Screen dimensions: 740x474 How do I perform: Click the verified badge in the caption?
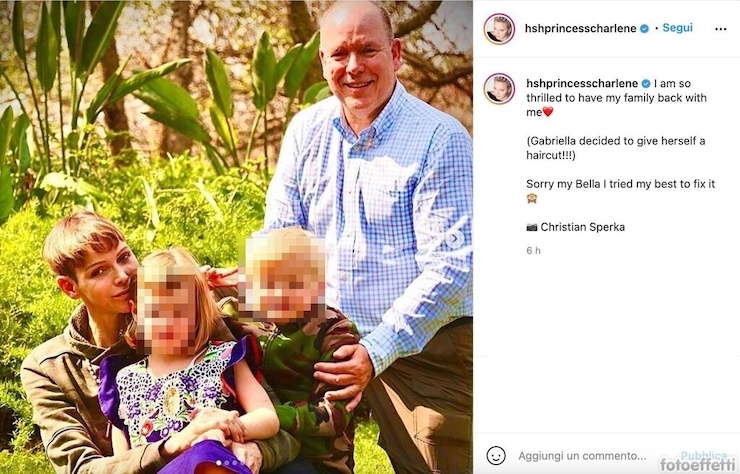(x=646, y=84)
